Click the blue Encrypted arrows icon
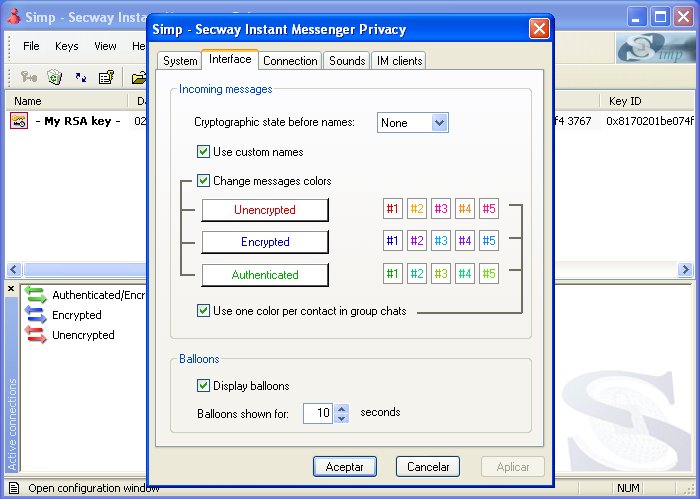This screenshot has height=499, width=700. point(35,315)
